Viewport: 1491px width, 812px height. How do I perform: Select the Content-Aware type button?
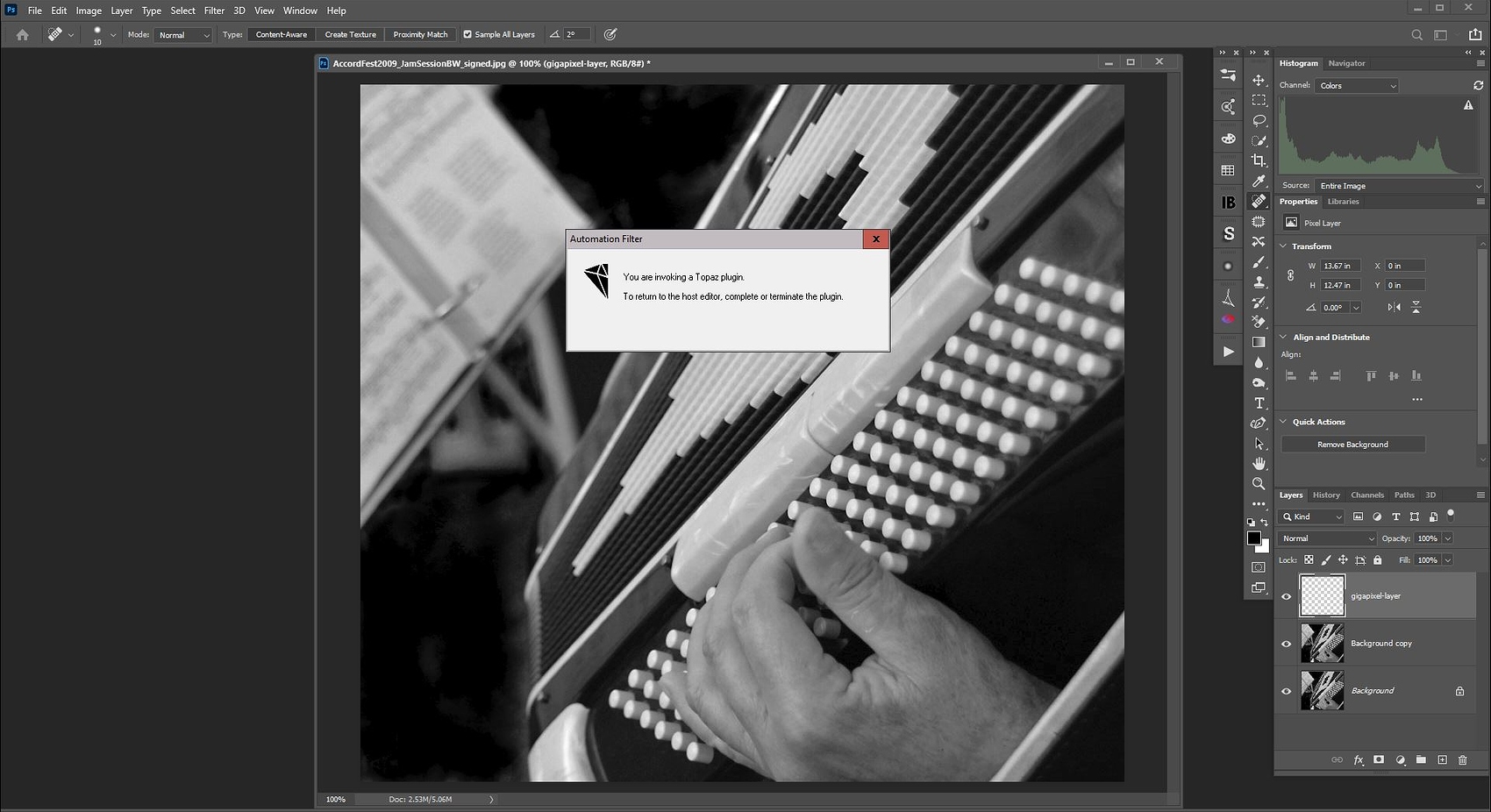coord(282,35)
